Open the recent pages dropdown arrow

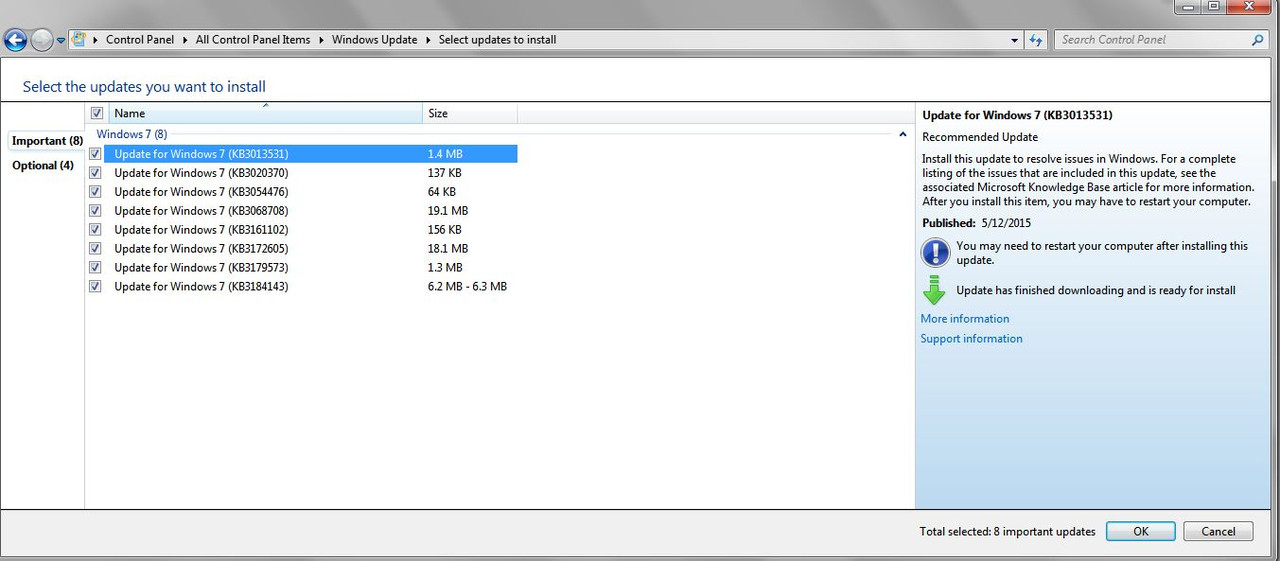[61, 41]
